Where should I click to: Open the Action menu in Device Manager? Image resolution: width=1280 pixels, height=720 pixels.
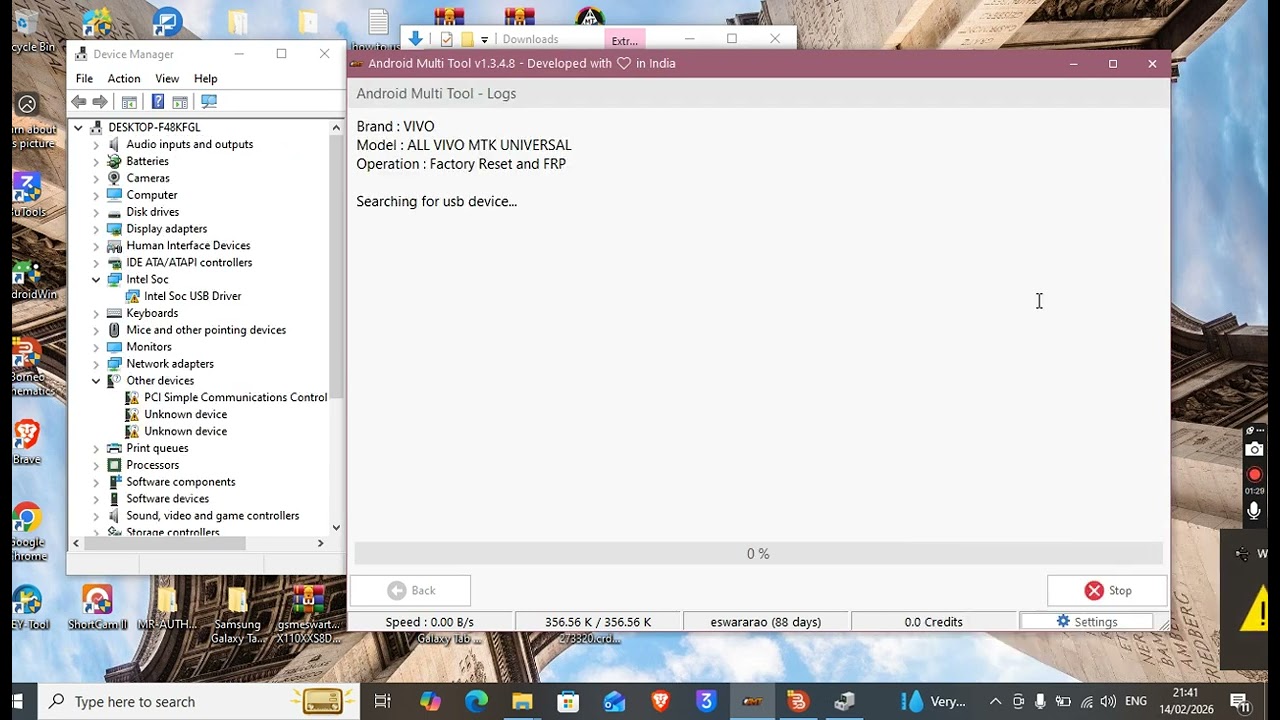(x=124, y=79)
